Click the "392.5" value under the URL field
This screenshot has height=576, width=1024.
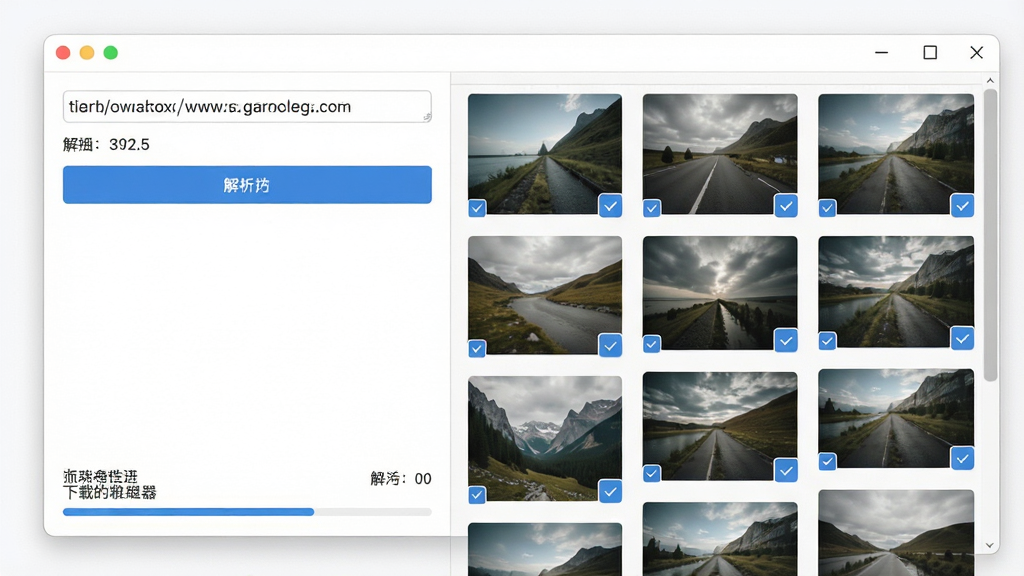point(129,144)
